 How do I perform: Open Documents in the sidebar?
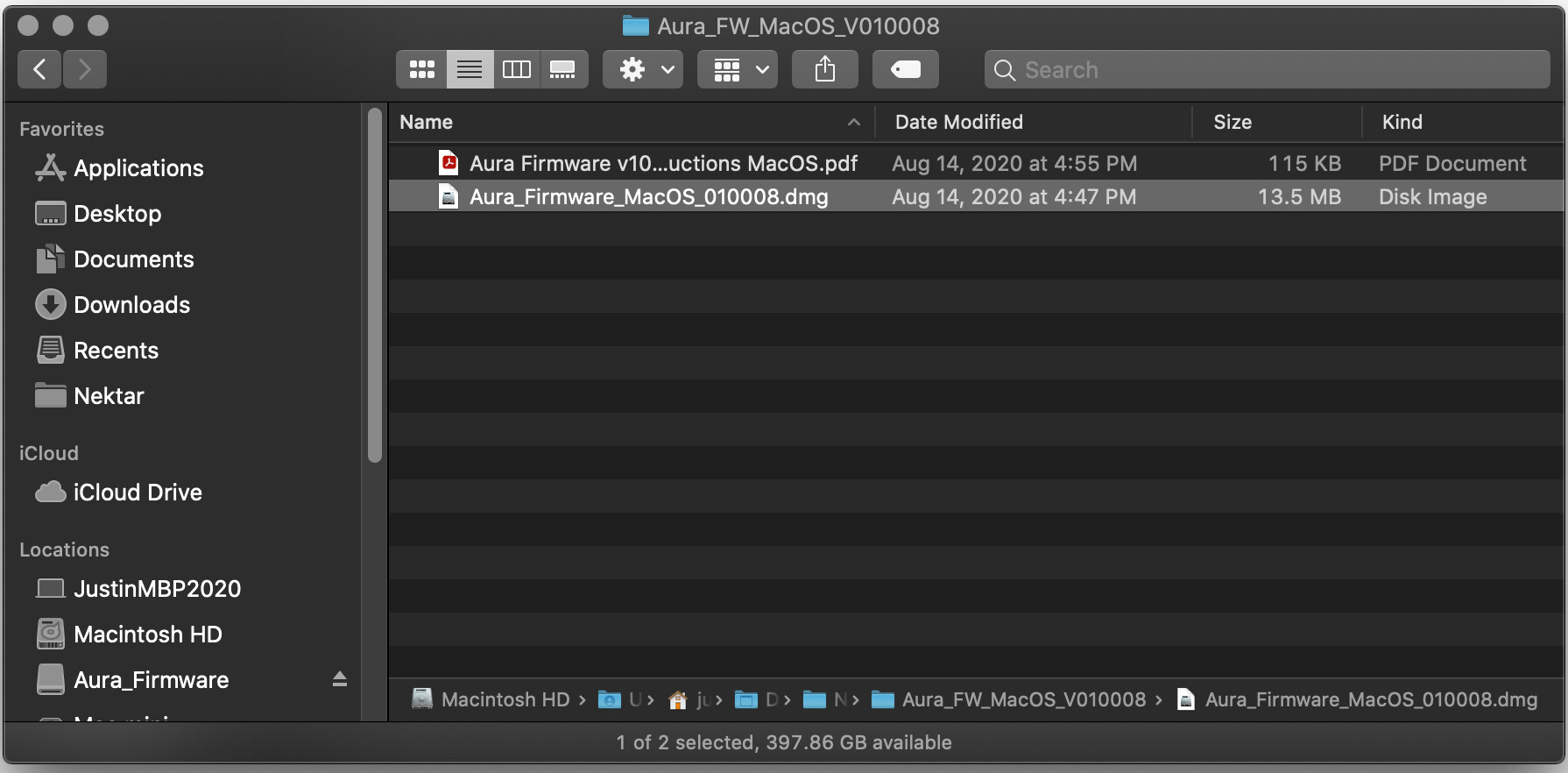134,259
